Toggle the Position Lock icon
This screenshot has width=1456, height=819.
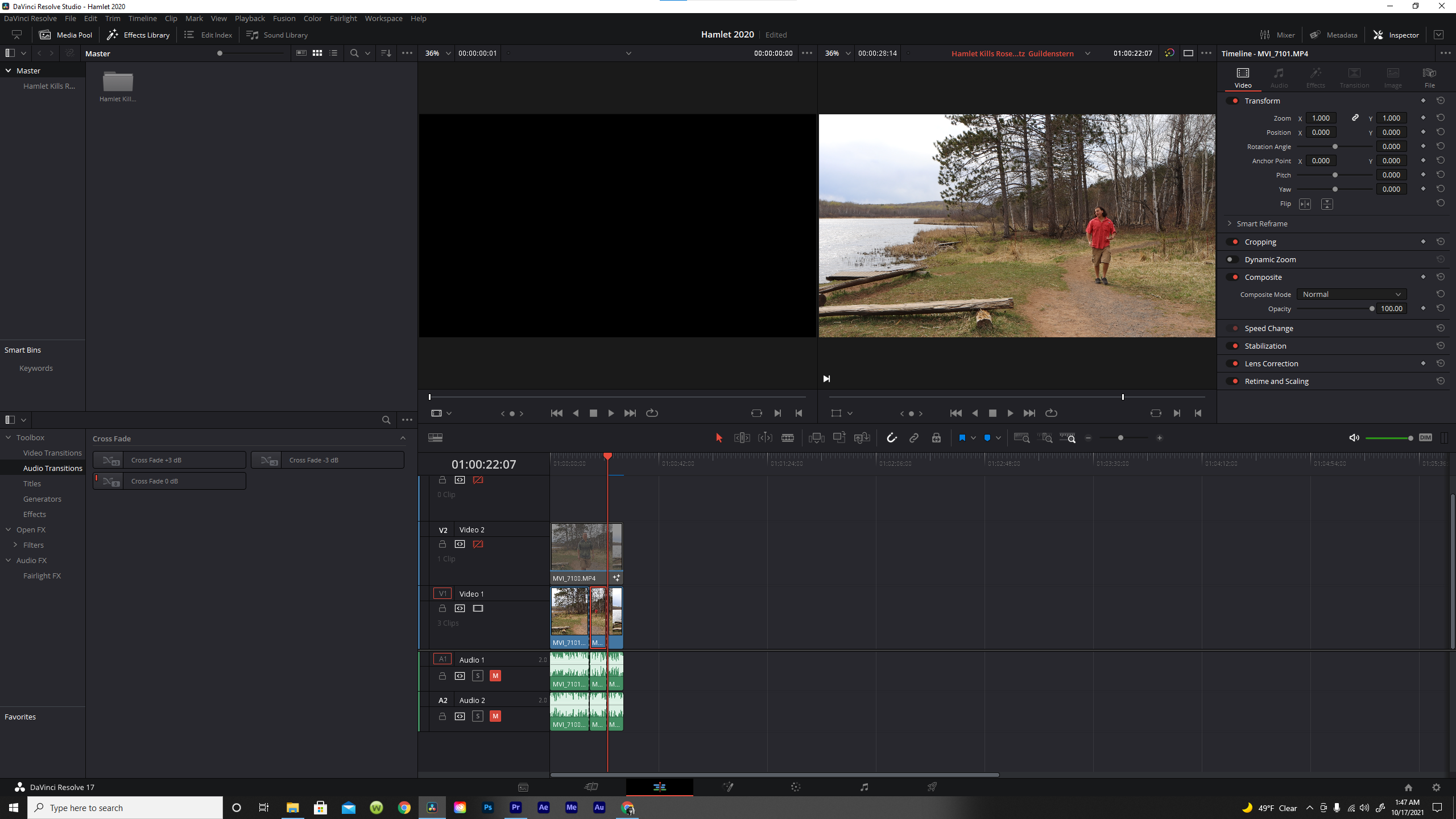[936, 437]
